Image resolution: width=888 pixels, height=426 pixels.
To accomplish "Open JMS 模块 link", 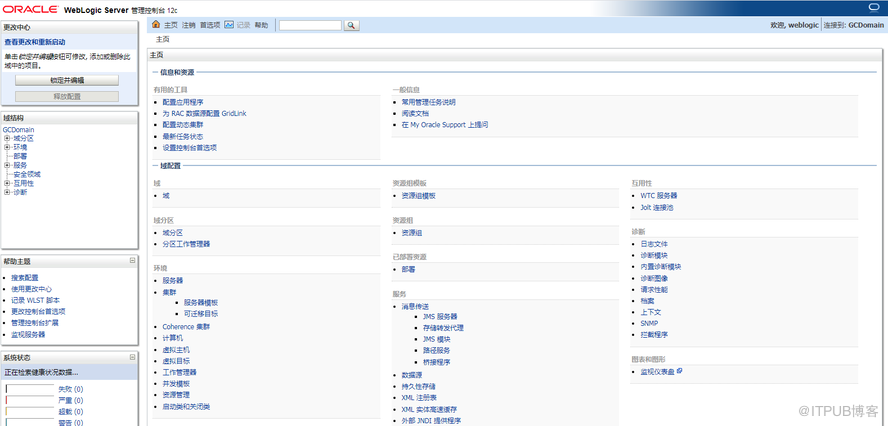I will (437, 339).
